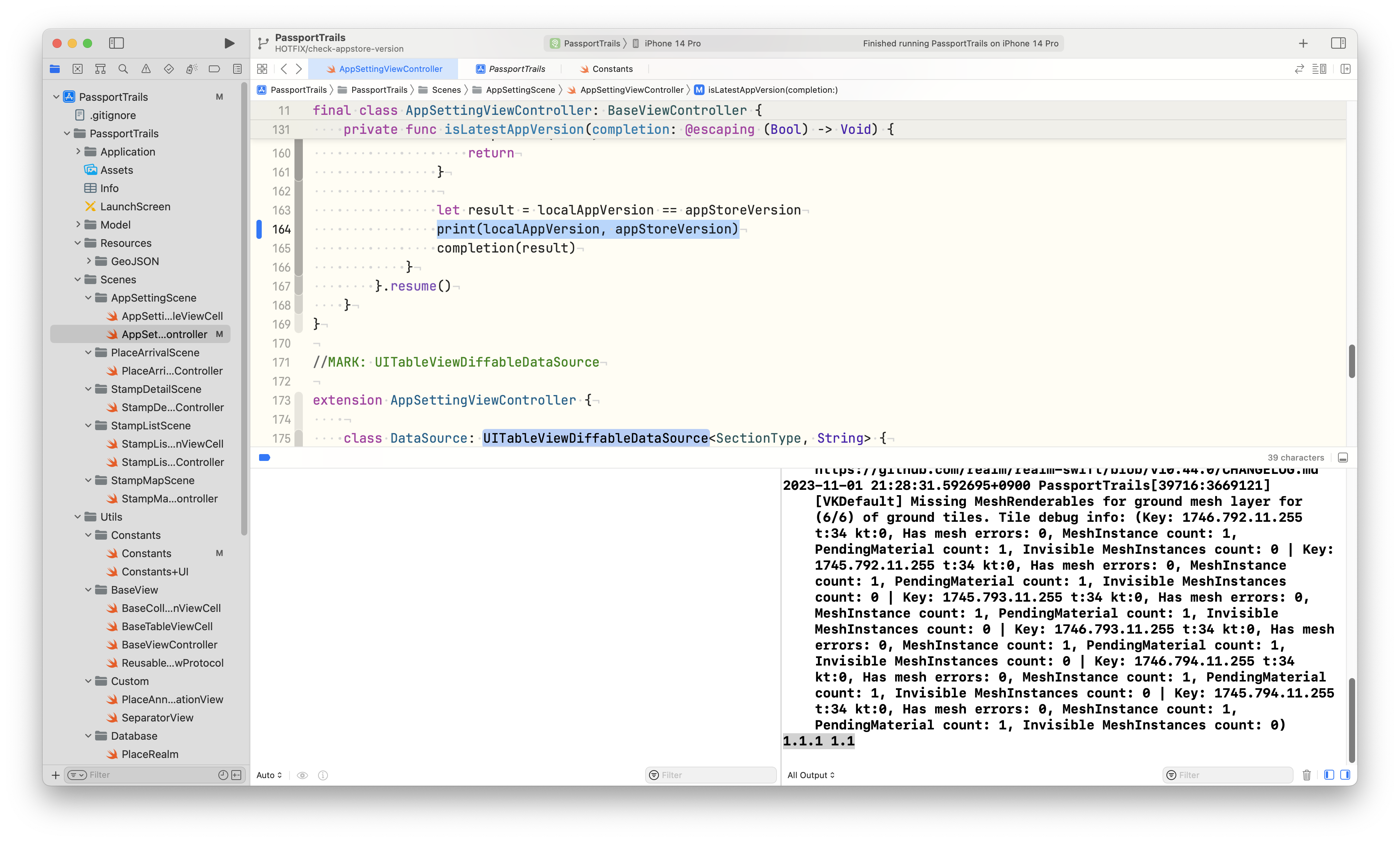Open the Project navigator folder icon
Screen dimensions: 1400x842
click(55, 69)
